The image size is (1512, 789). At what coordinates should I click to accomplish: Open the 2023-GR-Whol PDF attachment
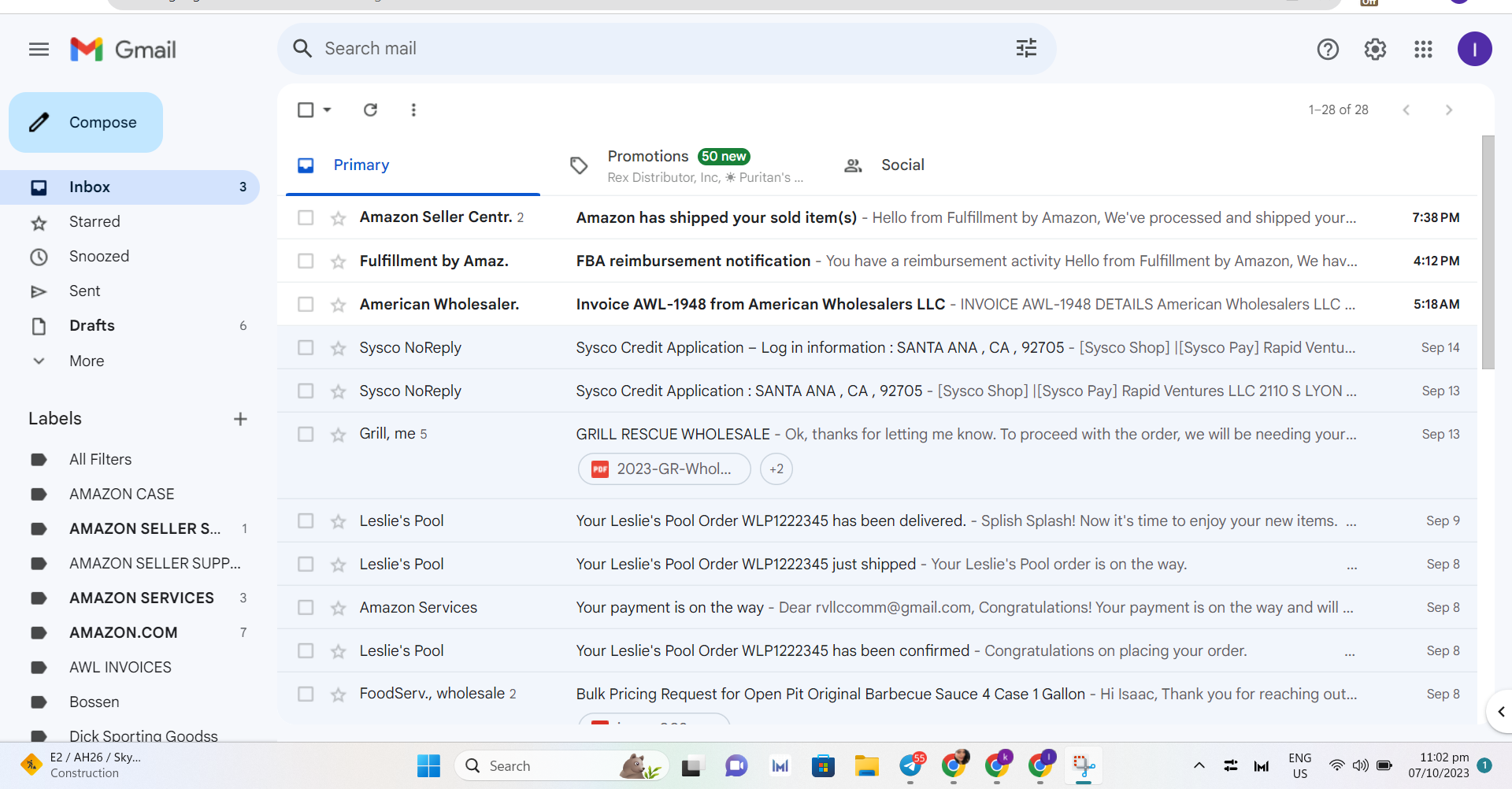click(664, 469)
